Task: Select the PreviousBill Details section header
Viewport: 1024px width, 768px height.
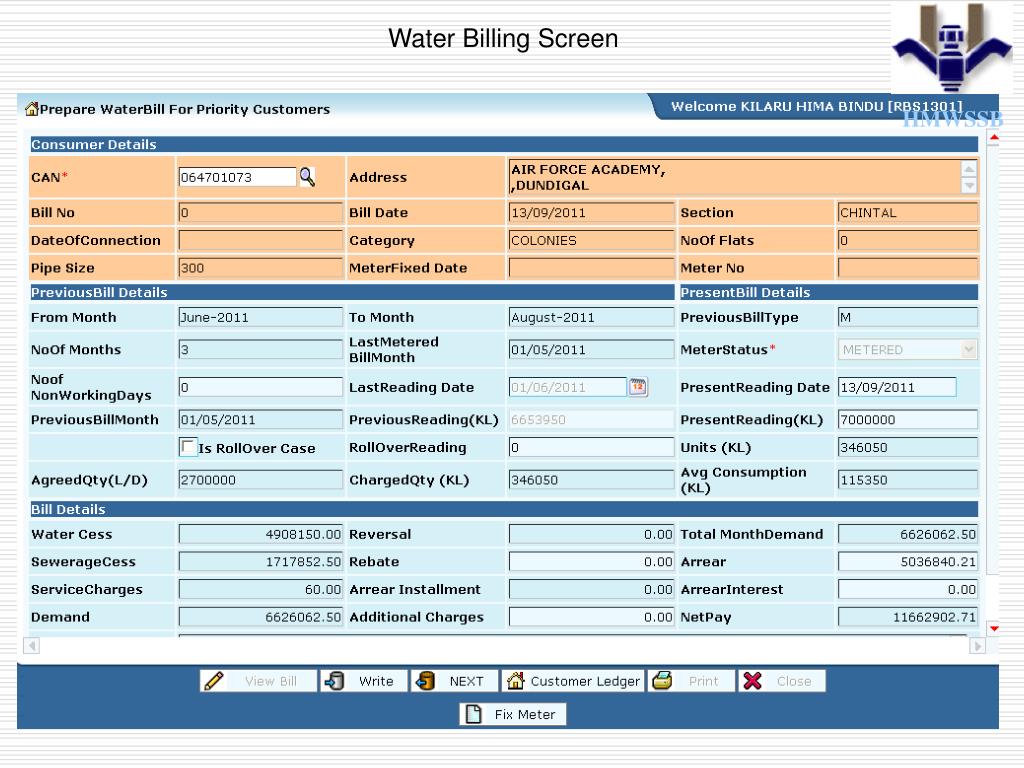Action: [x=100, y=292]
